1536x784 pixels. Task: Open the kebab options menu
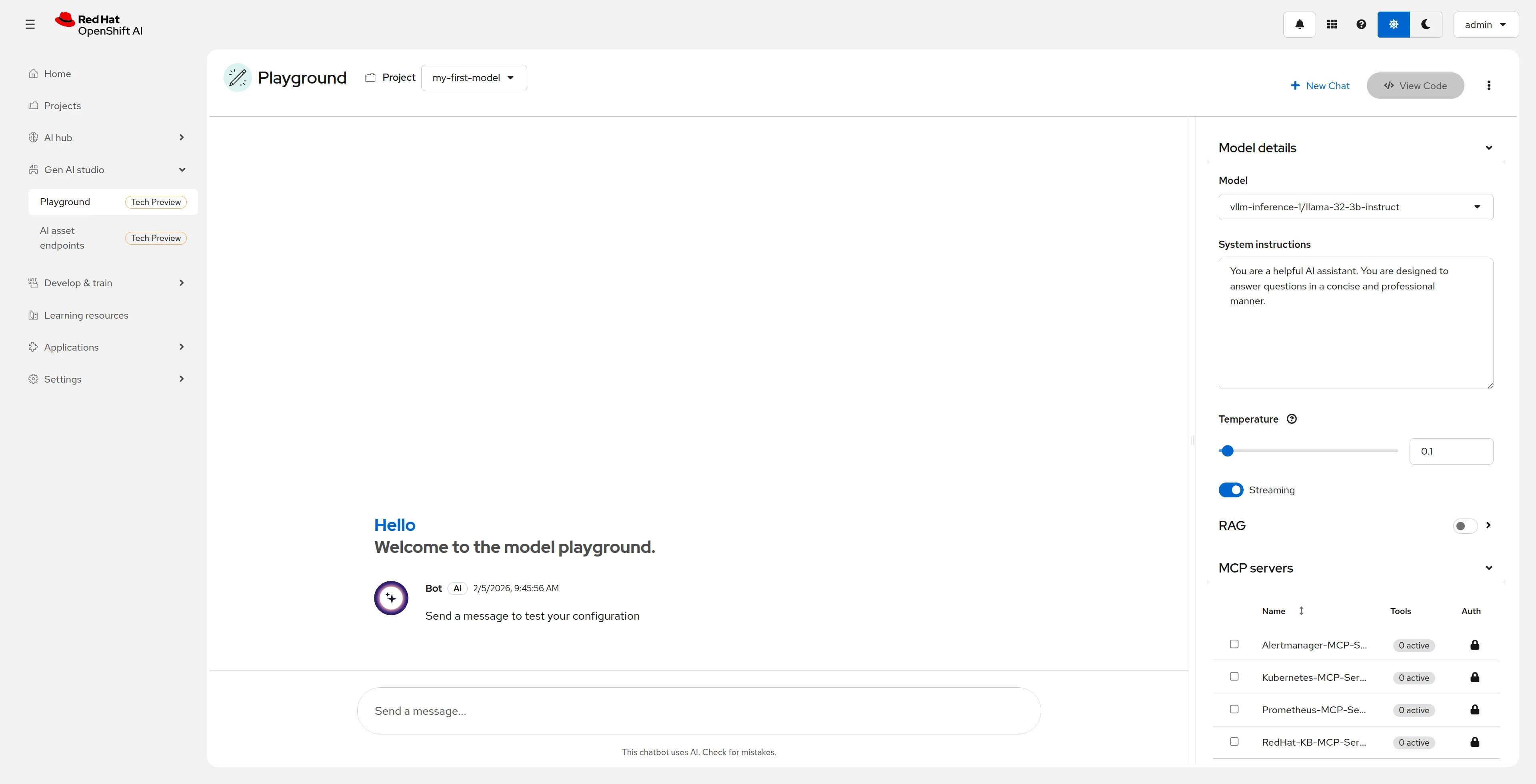(1488, 86)
